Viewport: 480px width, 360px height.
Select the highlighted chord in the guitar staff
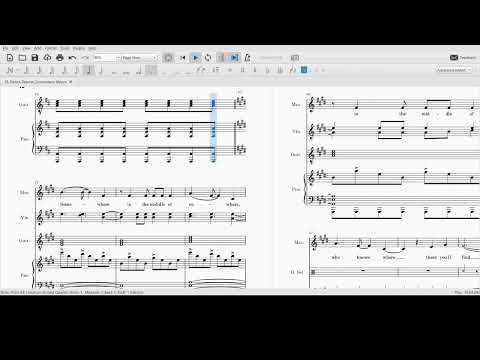click(213, 104)
